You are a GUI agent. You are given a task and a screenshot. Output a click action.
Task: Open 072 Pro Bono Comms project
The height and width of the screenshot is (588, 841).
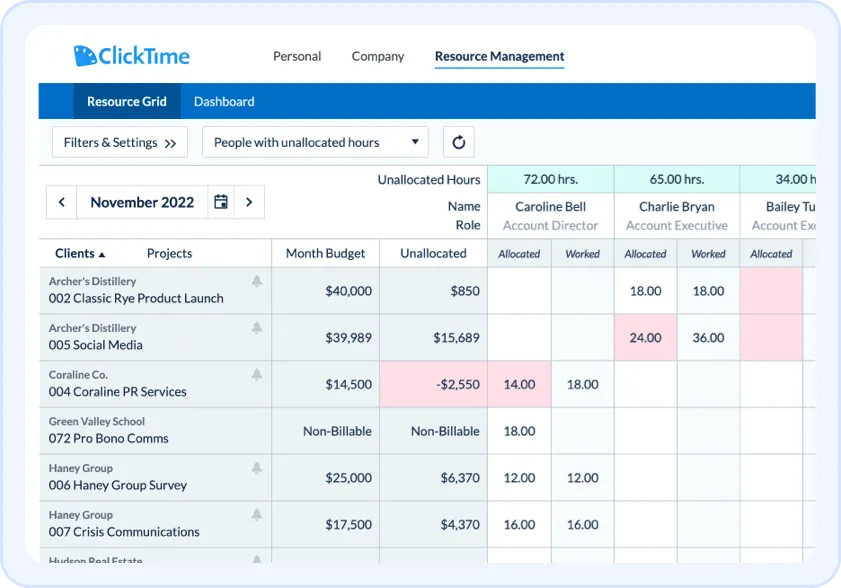(108, 438)
